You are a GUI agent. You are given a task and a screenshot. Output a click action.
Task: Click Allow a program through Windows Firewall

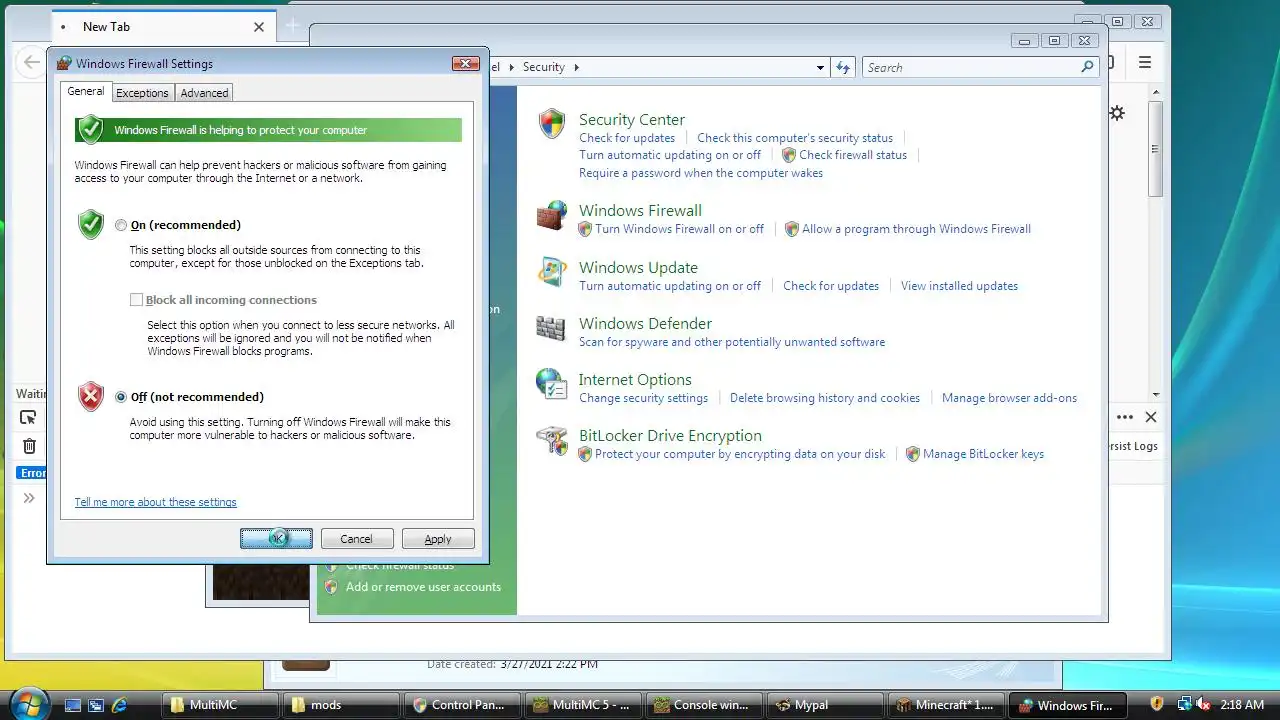click(916, 229)
